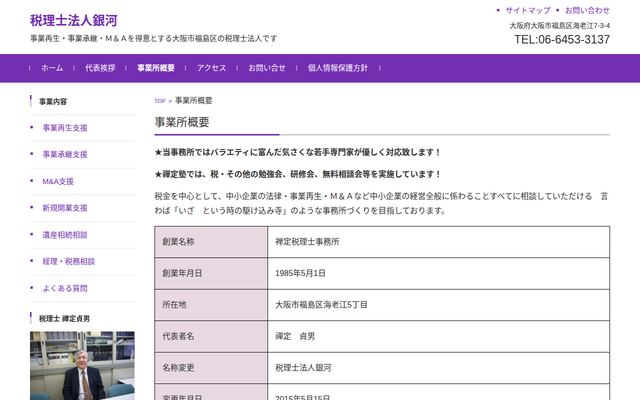
Task: Click the 事業所概要 page heading
Action: 182,122
